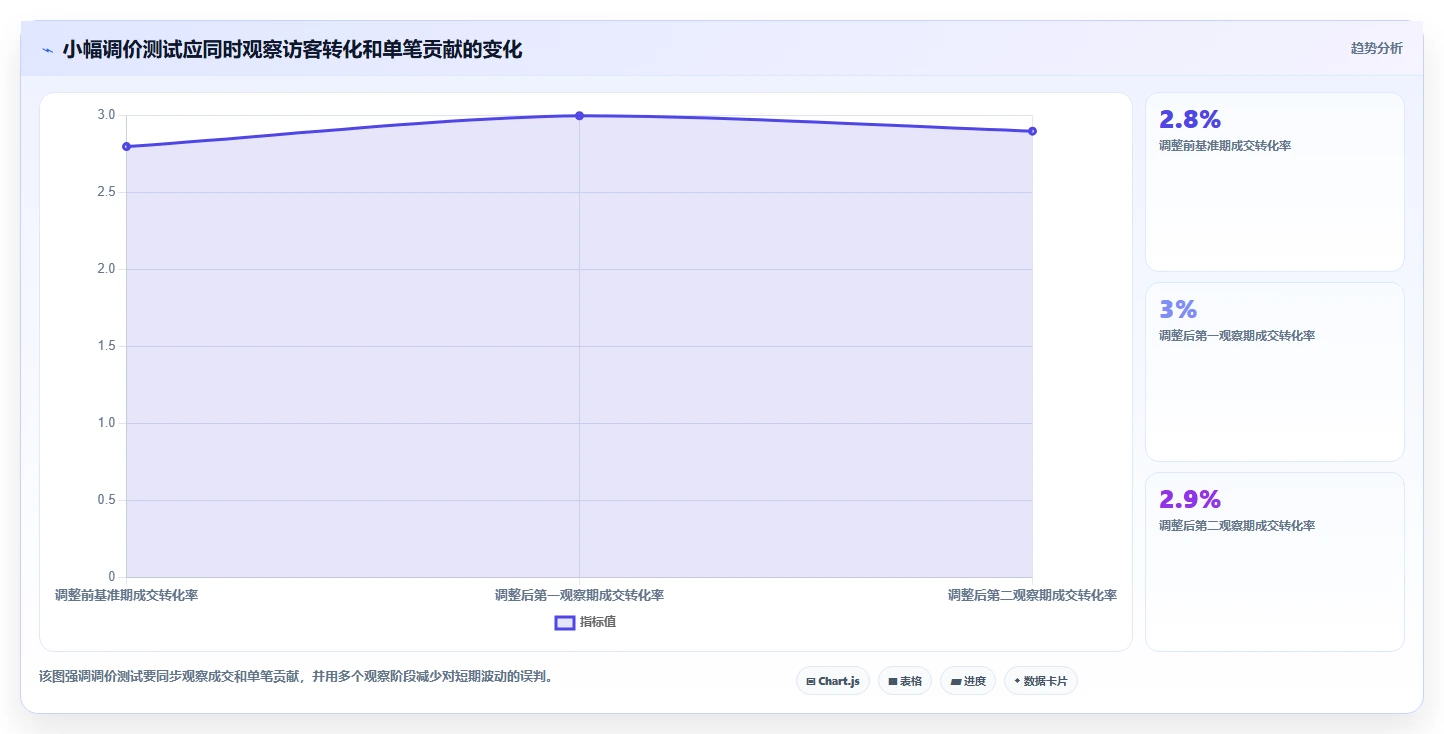
Task: Click the lightning icon beside the title
Action: click(47, 50)
